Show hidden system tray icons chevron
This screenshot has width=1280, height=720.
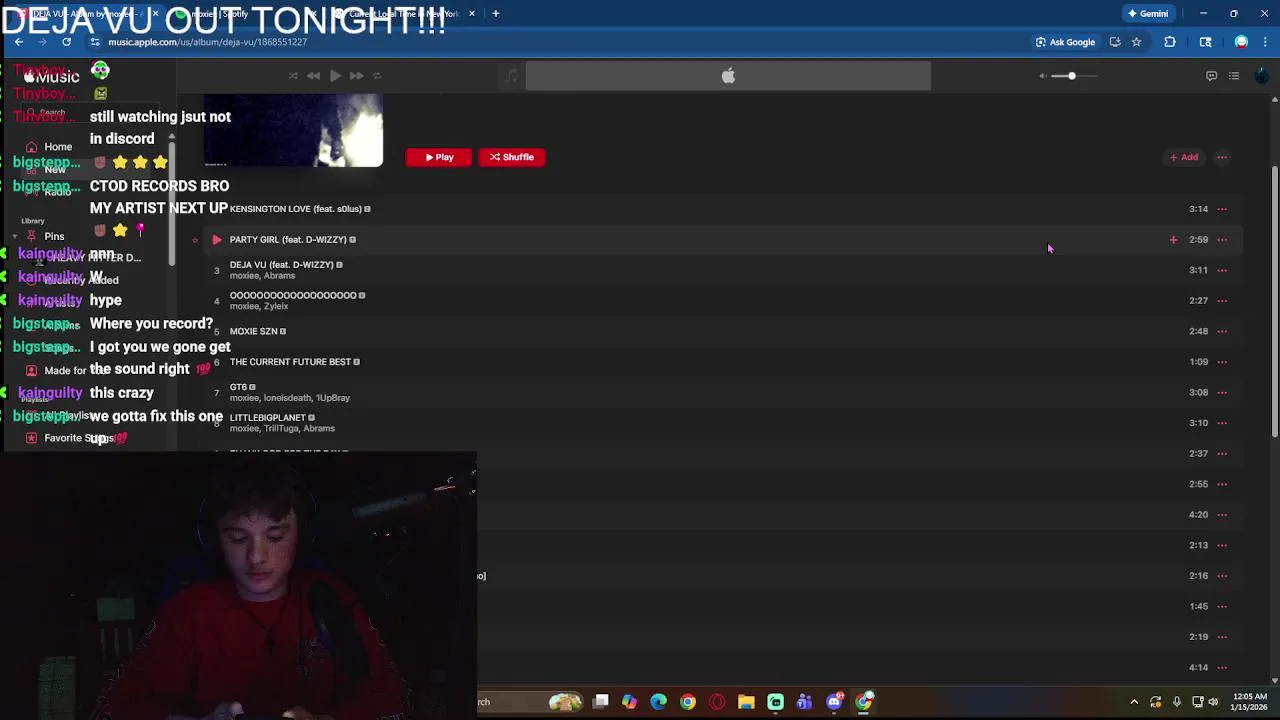1133,702
